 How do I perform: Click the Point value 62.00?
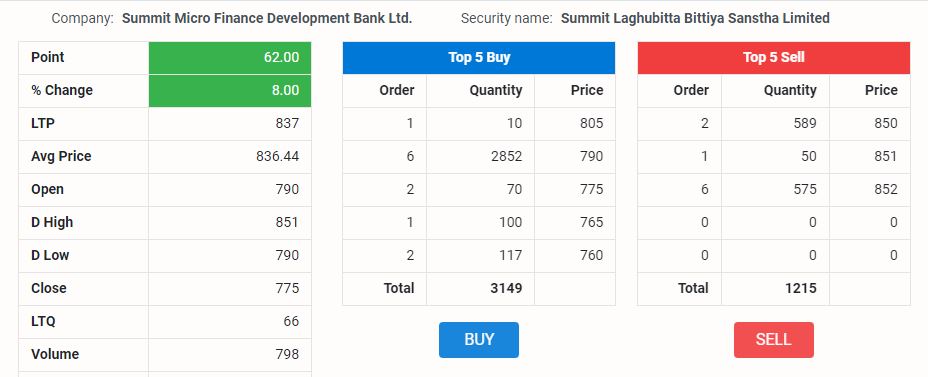281,57
